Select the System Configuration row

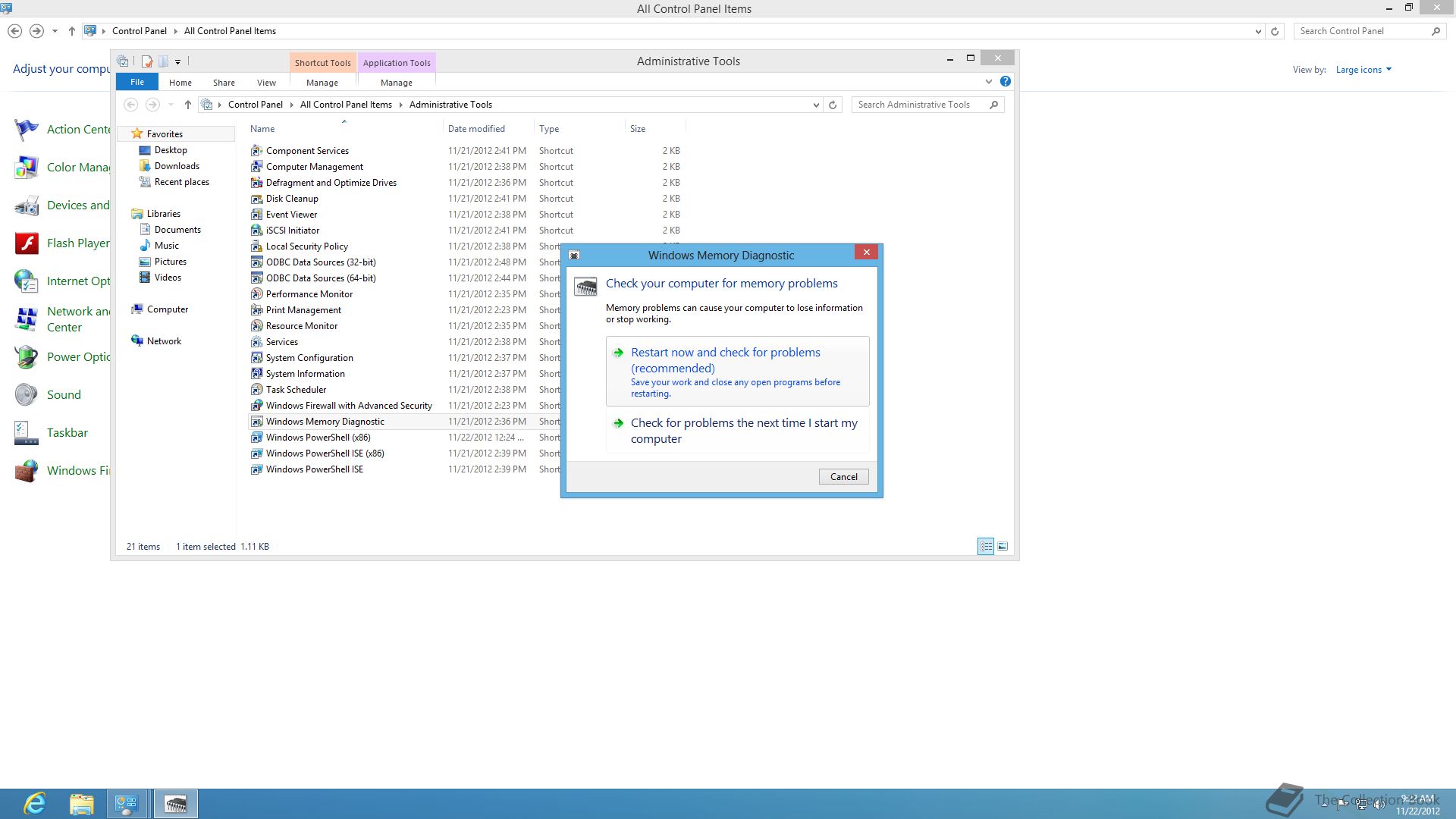click(405, 358)
